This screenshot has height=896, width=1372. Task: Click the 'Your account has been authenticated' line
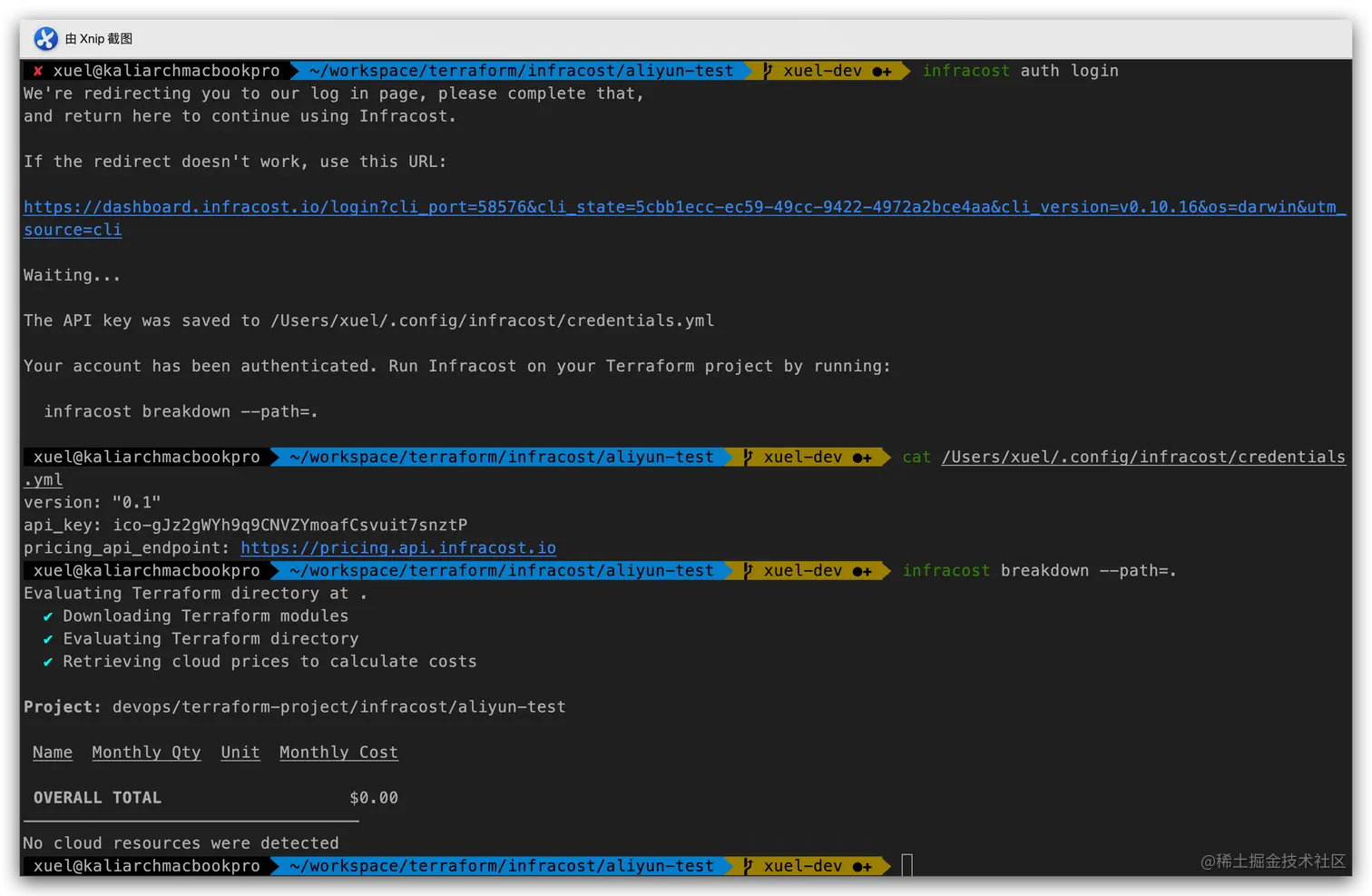click(457, 367)
